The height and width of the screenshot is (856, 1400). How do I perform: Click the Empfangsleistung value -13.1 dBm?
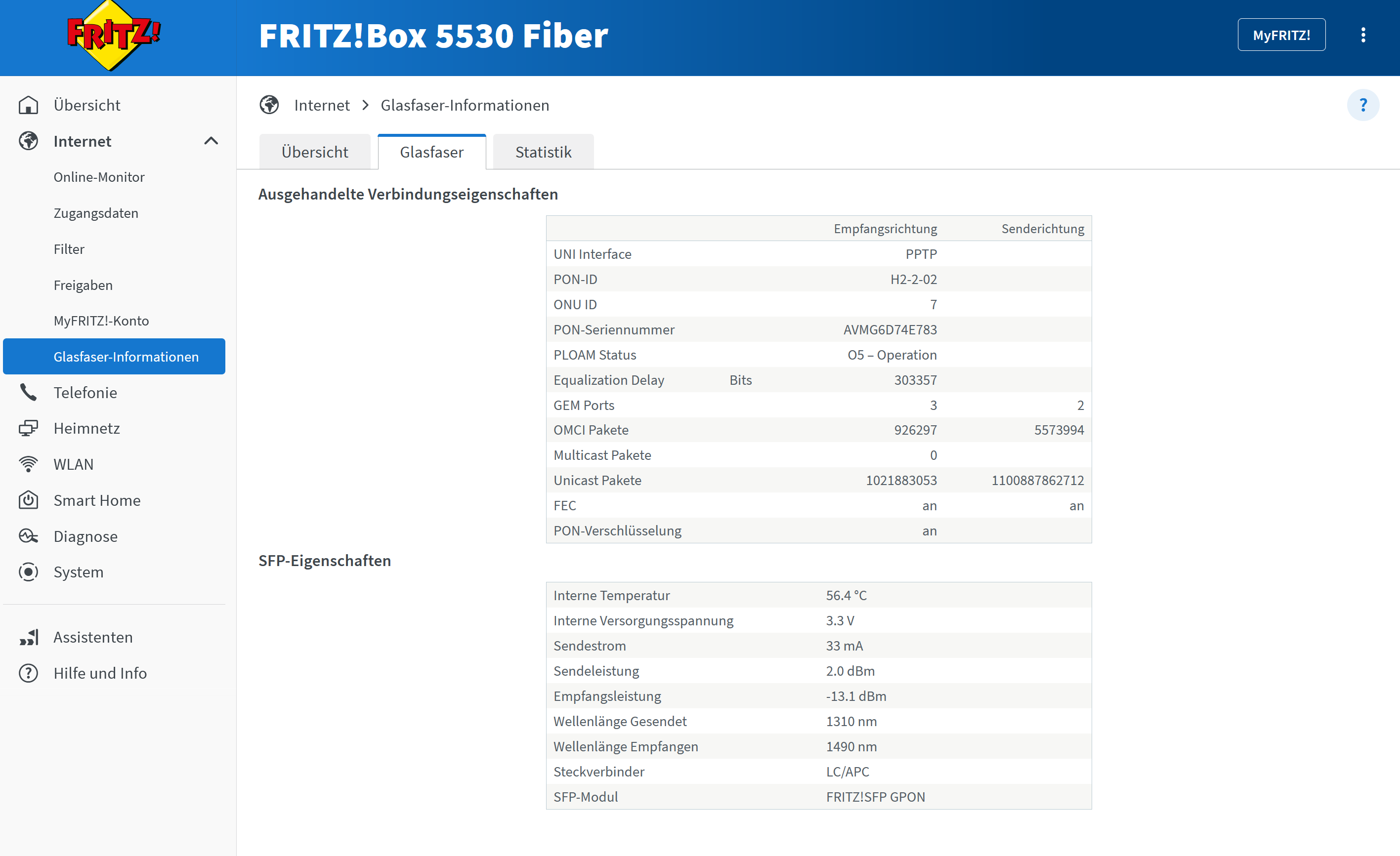tap(856, 696)
